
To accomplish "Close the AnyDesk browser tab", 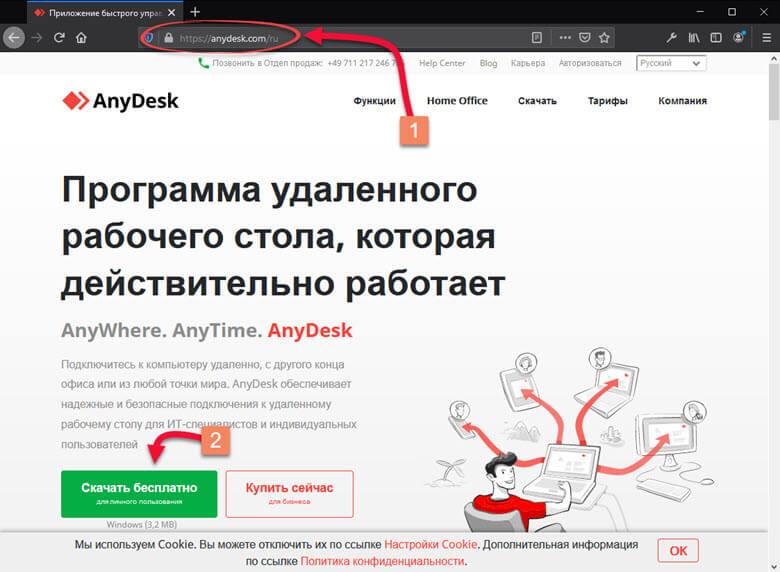I will pos(172,12).
